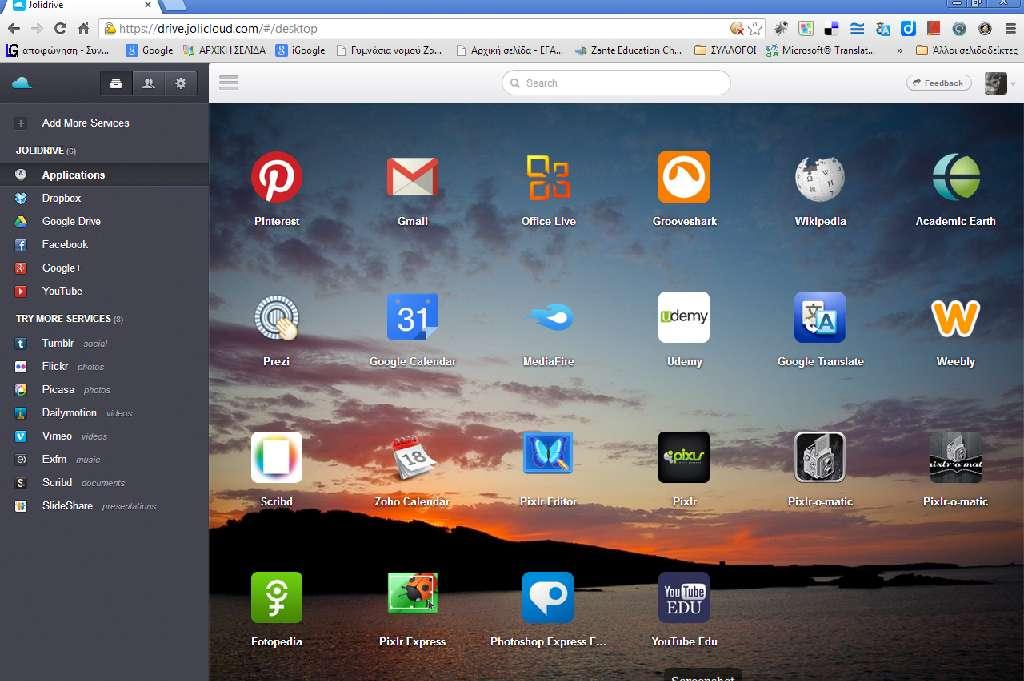The width and height of the screenshot is (1024, 681).
Task: Open the settings gear in sidebar header
Action: (x=181, y=83)
